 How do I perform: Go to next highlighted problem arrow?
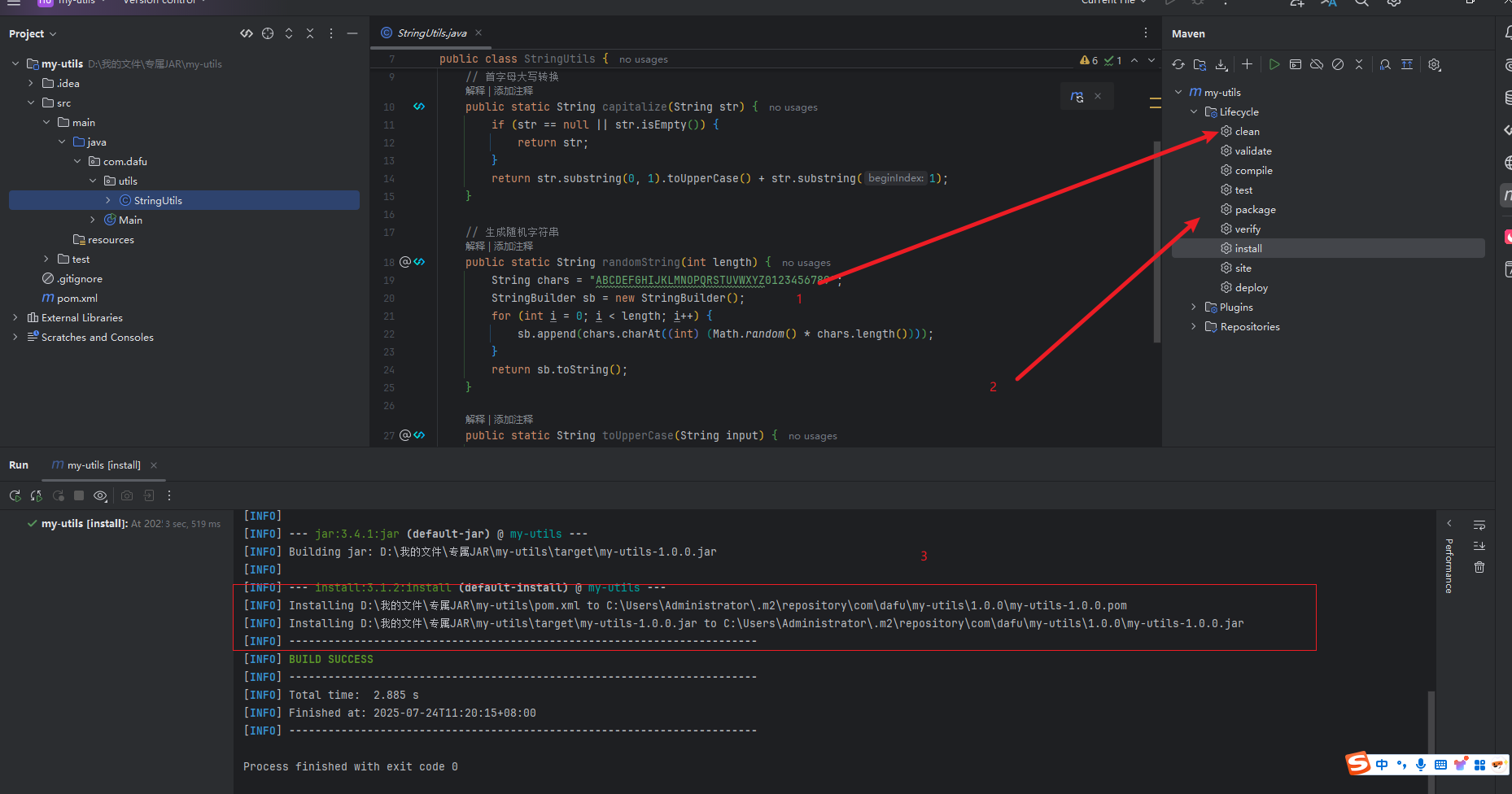point(1151,60)
